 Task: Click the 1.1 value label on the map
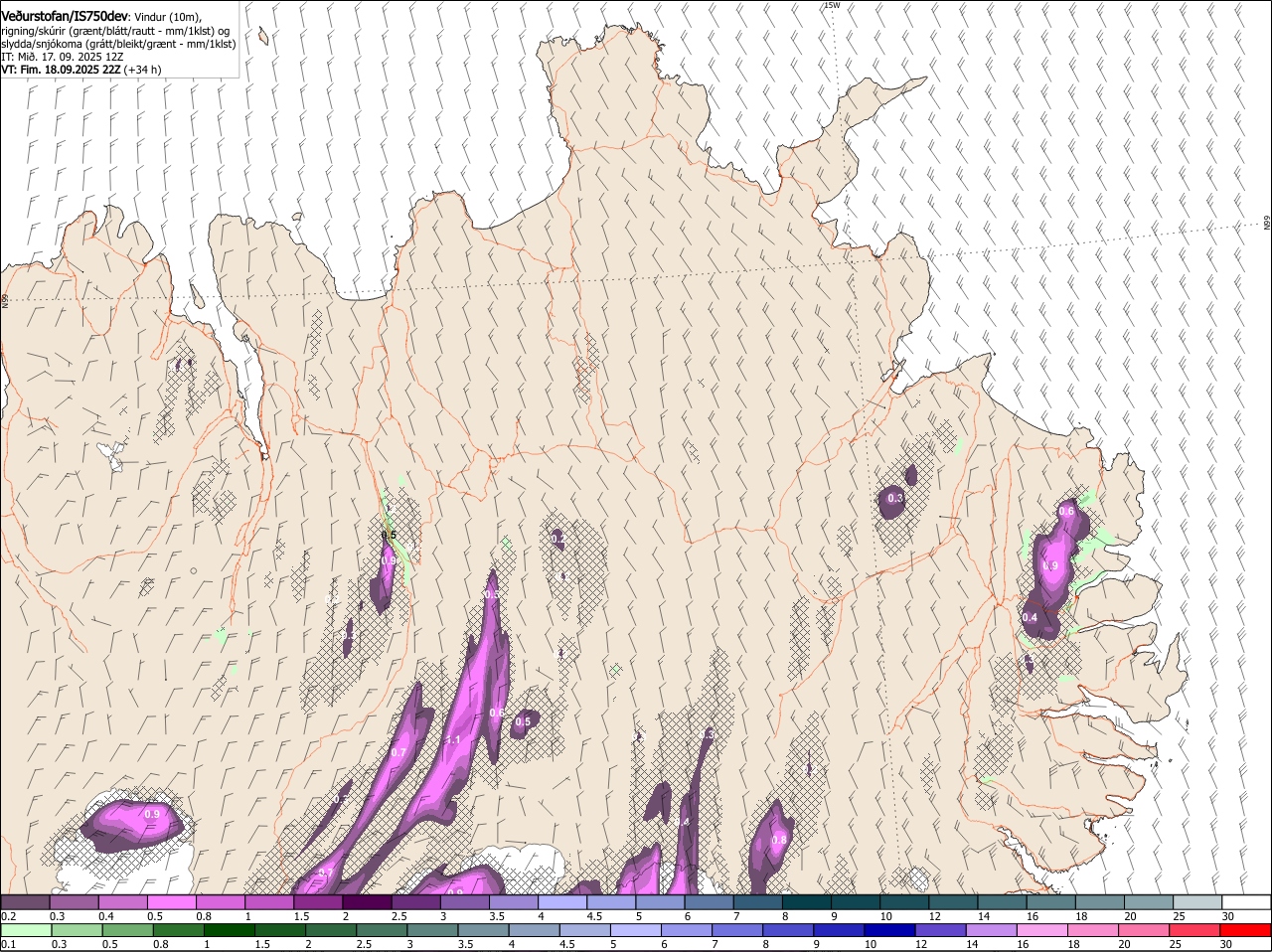[453, 739]
